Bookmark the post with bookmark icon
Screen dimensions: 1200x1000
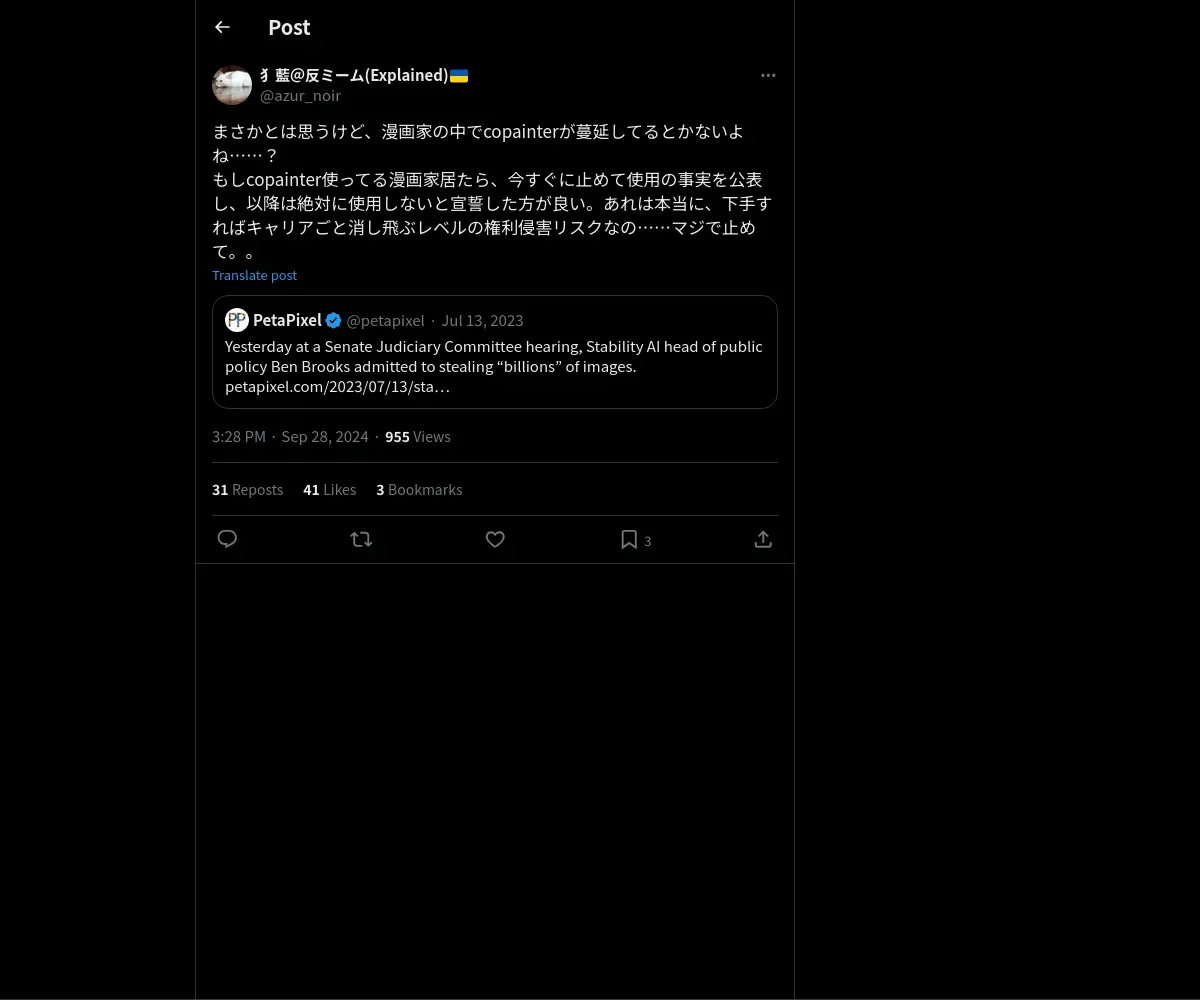click(629, 539)
